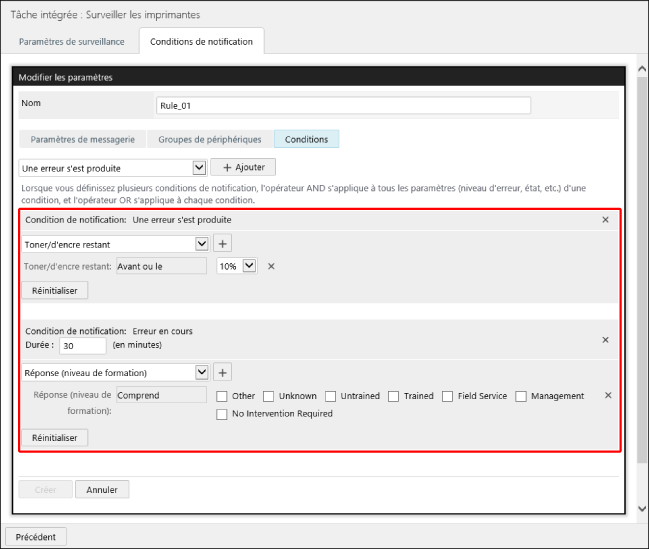Switch to Paramètres de surveillance tab
Image resolution: width=649 pixels, height=549 pixels.
pos(72,41)
